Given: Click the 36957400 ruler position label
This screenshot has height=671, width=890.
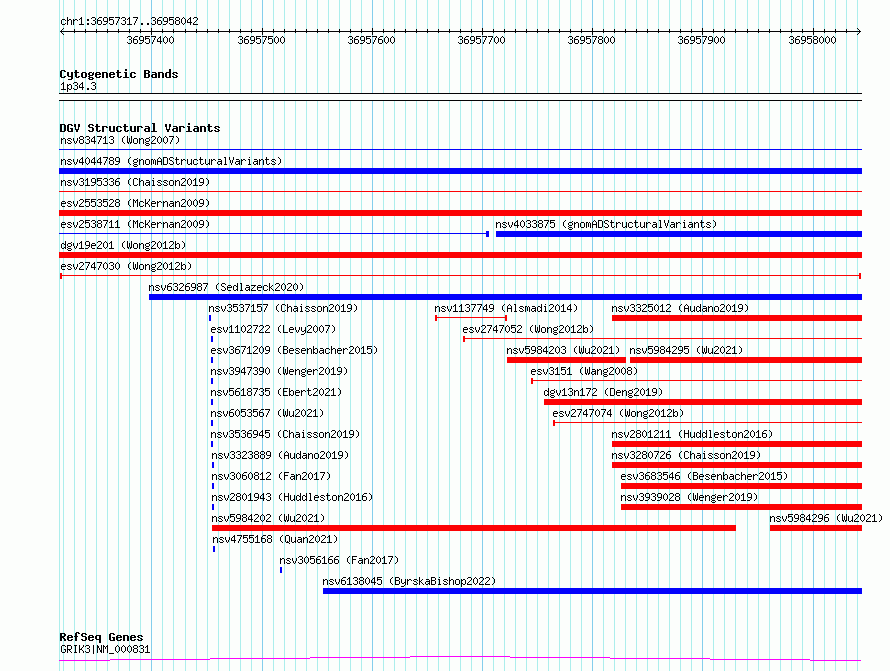Looking at the screenshot, I should pos(150,40).
